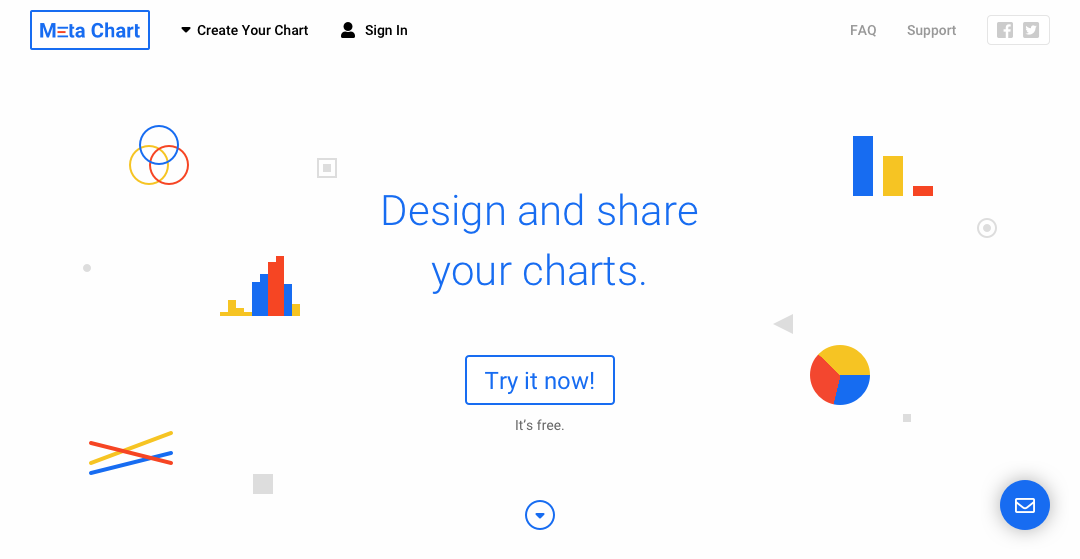This screenshot has height=559, width=1080.
Task: Click the Meta Chart logo
Action: [90, 30]
